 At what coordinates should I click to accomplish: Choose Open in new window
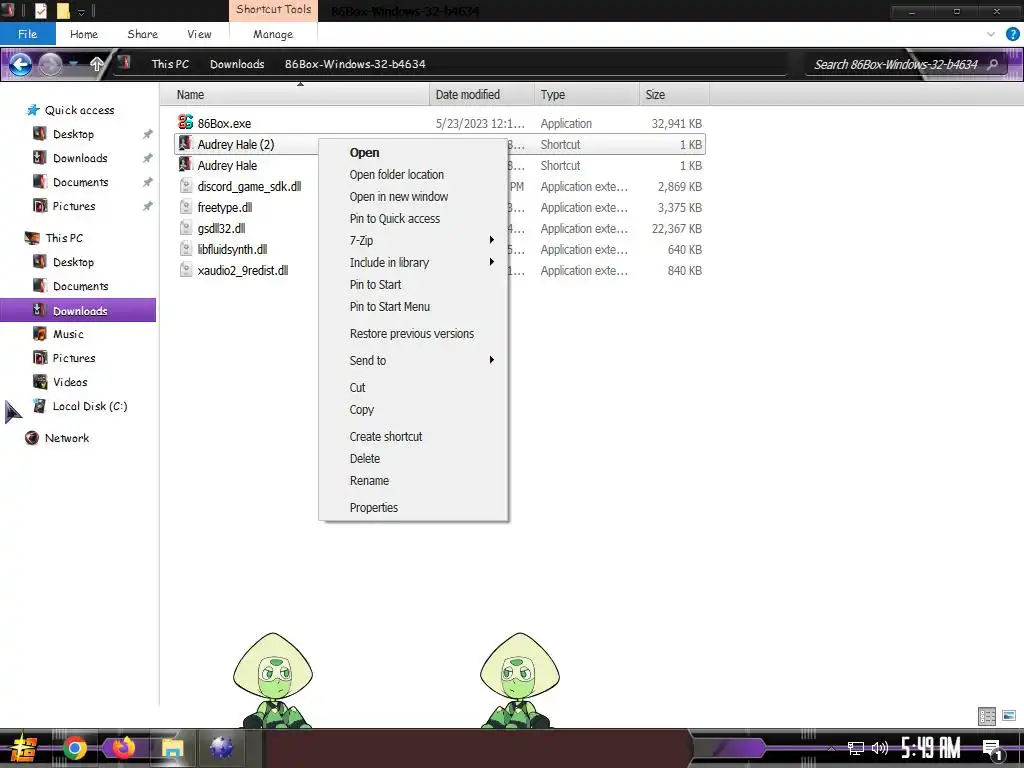coord(398,197)
